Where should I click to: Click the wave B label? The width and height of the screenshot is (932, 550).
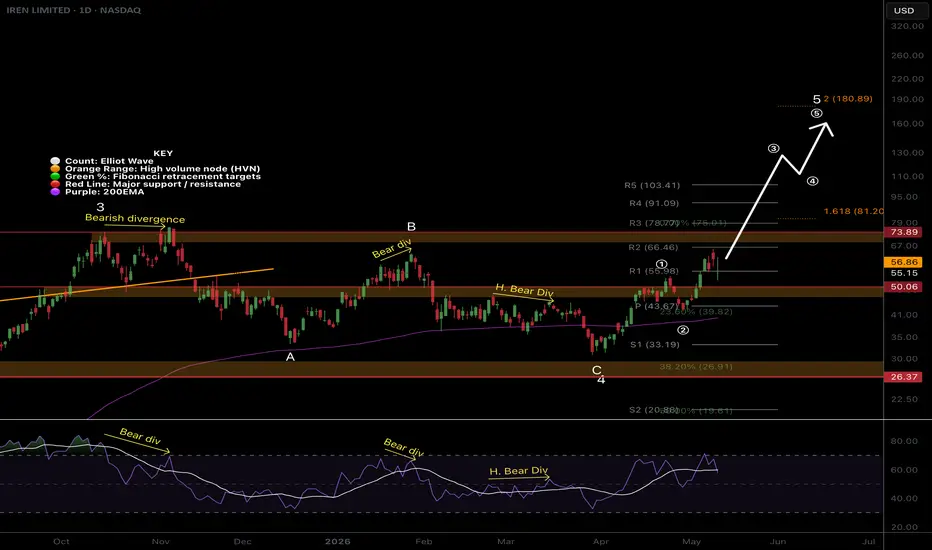(x=411, y=227)
